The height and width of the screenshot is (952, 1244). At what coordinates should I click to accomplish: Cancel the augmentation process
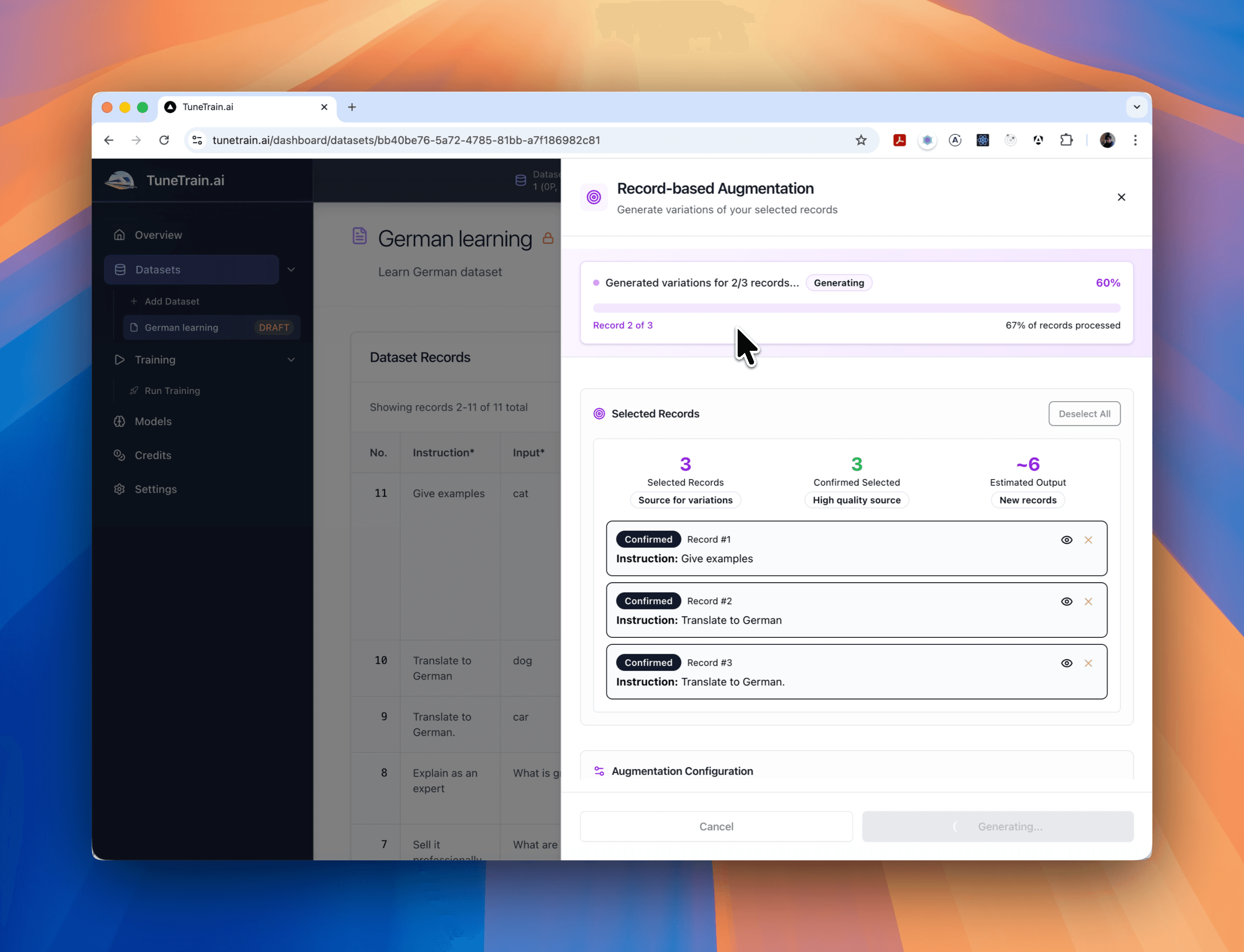coord(716,826)
